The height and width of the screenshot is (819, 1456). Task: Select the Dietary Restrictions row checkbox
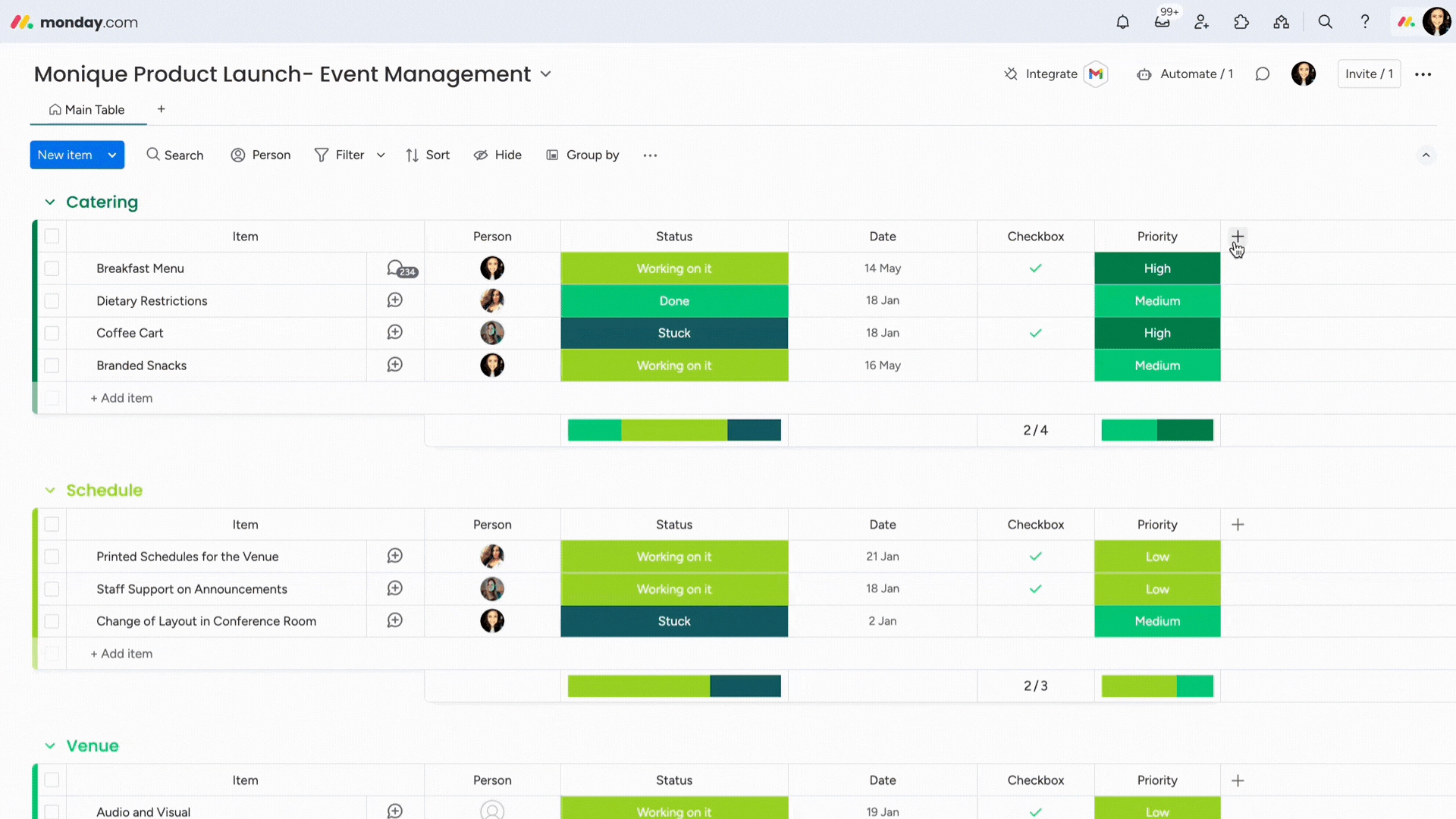(52, 301)
